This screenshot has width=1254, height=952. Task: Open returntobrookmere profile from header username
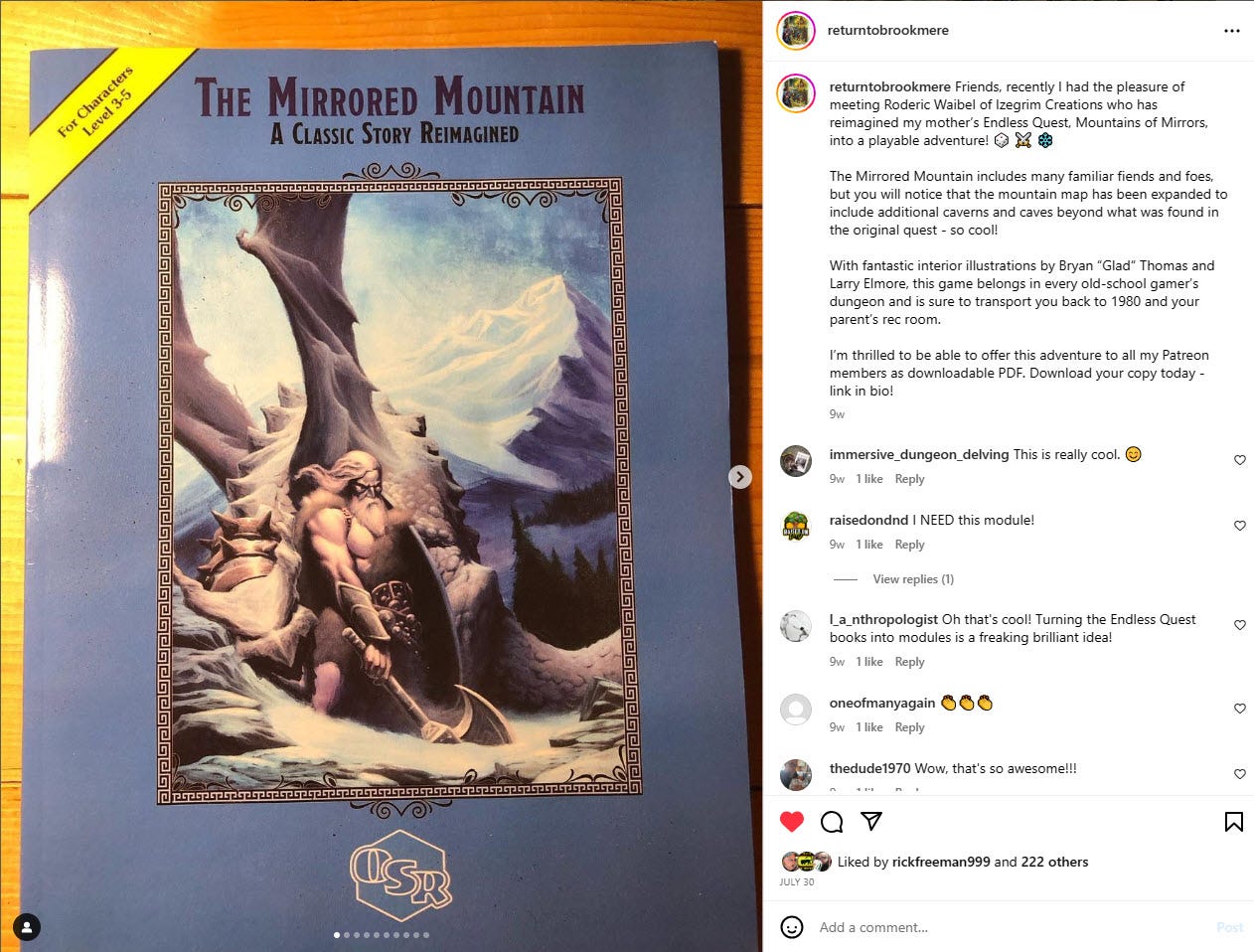pyautogui.click(x=887, y=31)
